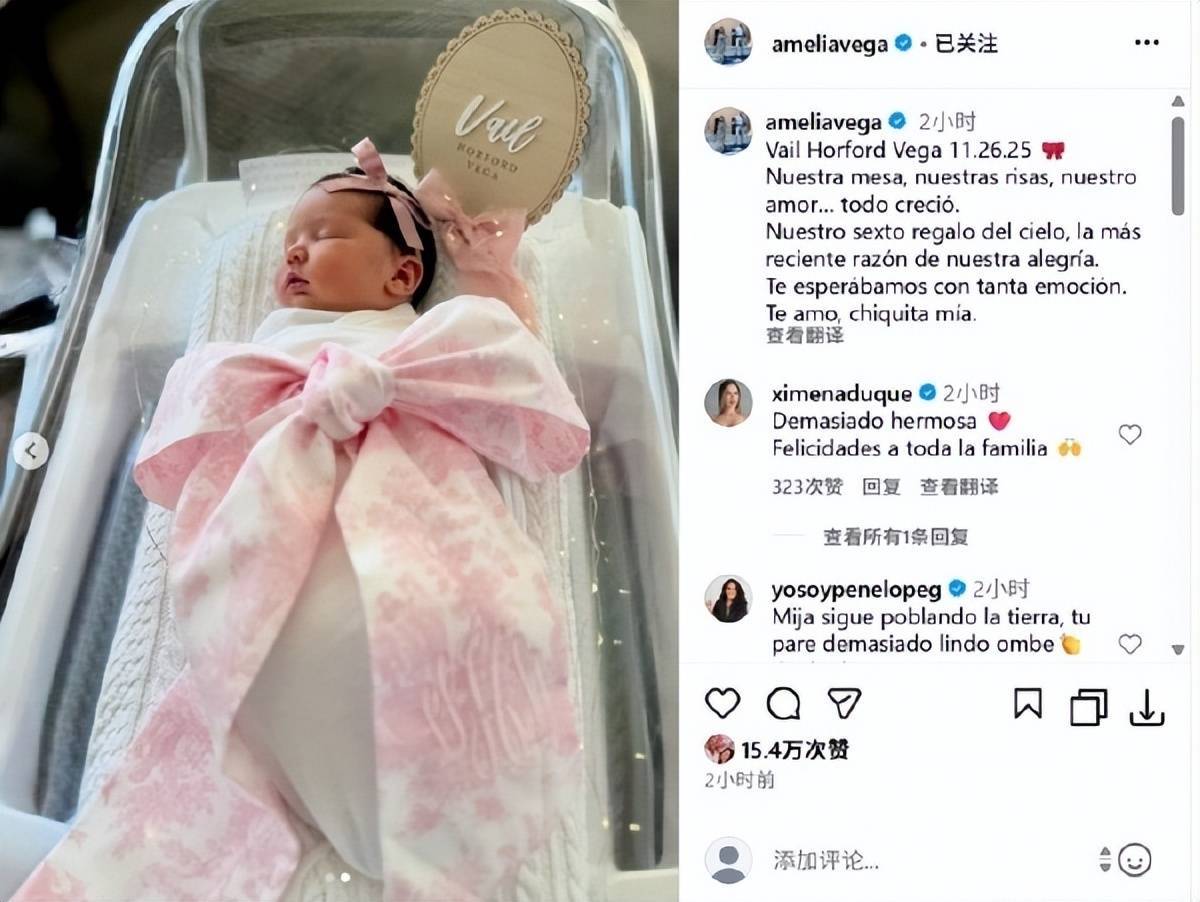Image resolution: width=1200 pixels, height=902 pixels.
Task: Show caption translation 查看翻译
Action: coord(805,336)
